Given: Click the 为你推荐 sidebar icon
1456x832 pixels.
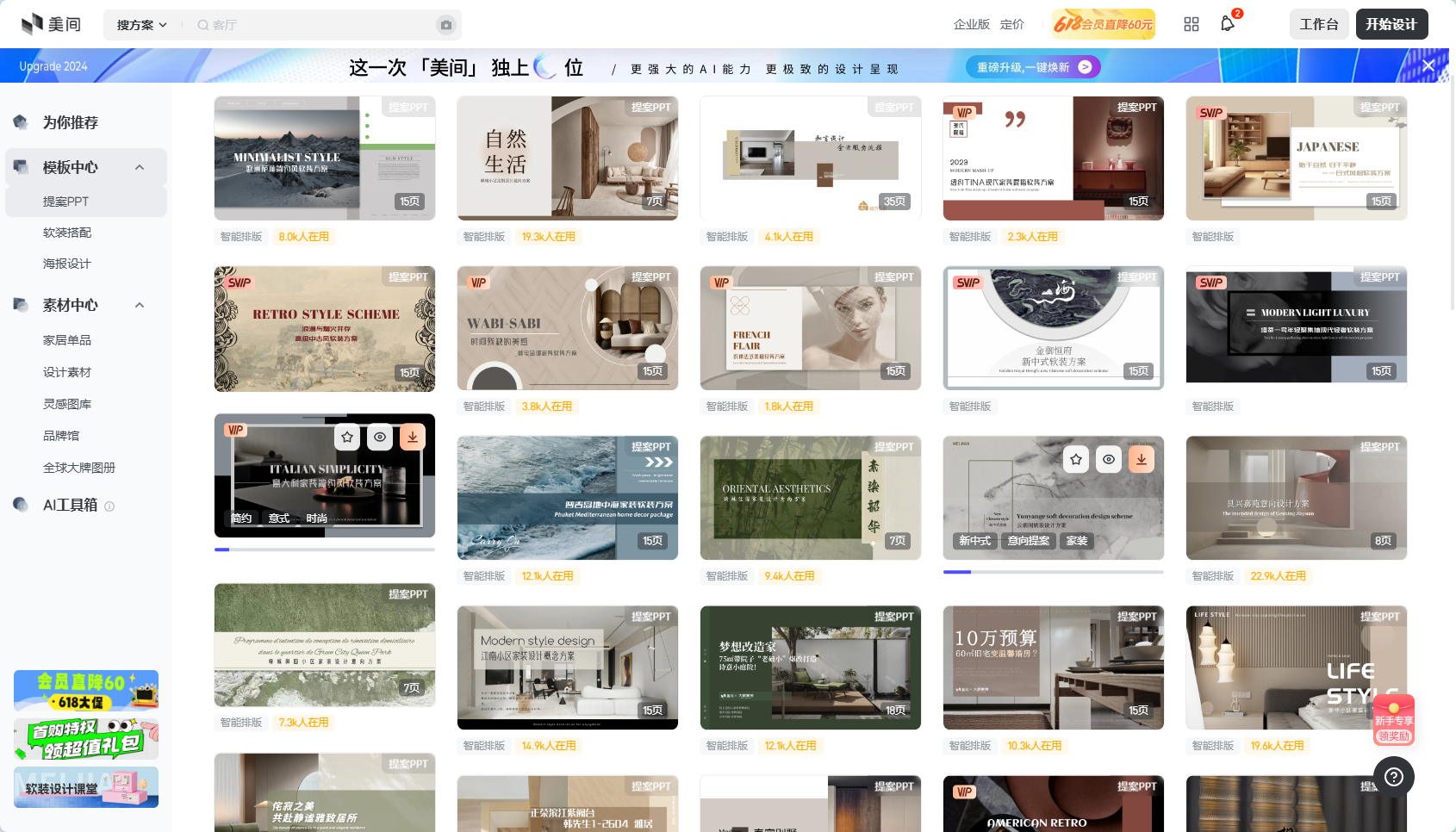Looking at the screenshot, I should coord(21,122).
